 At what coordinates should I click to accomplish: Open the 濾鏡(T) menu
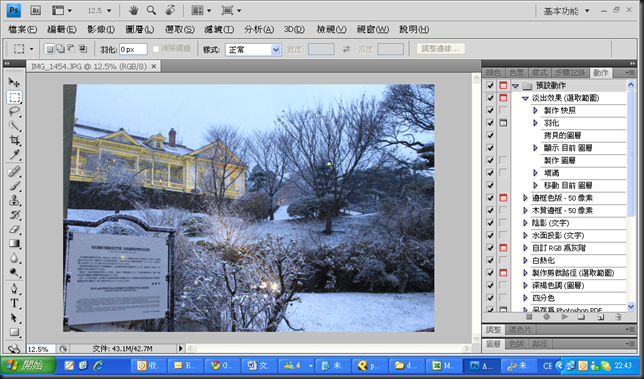pos(219,29)
